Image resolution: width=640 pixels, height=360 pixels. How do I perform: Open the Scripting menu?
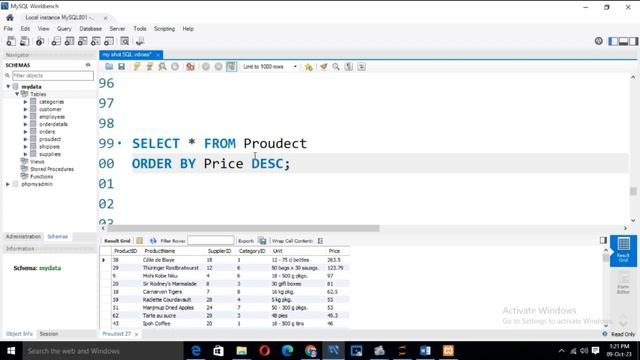click(164, 29)
